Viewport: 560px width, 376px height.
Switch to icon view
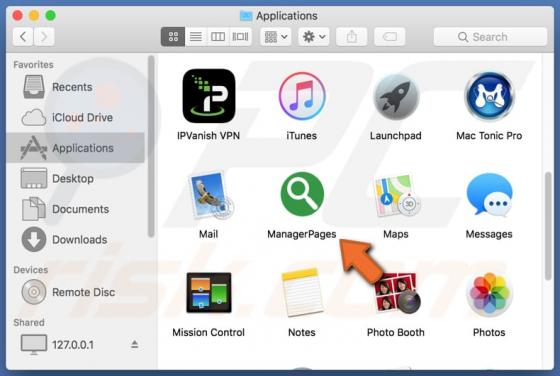(x=173, y=36)
